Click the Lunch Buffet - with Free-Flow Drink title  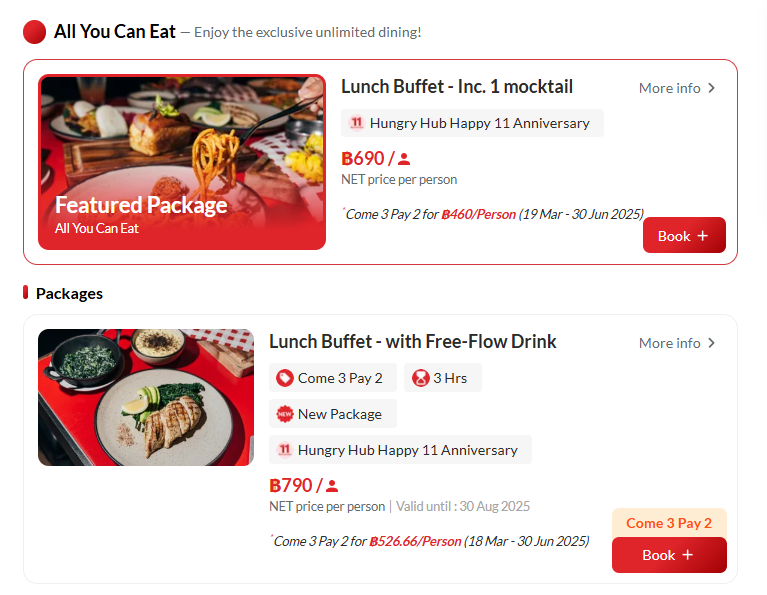[413, 342]
